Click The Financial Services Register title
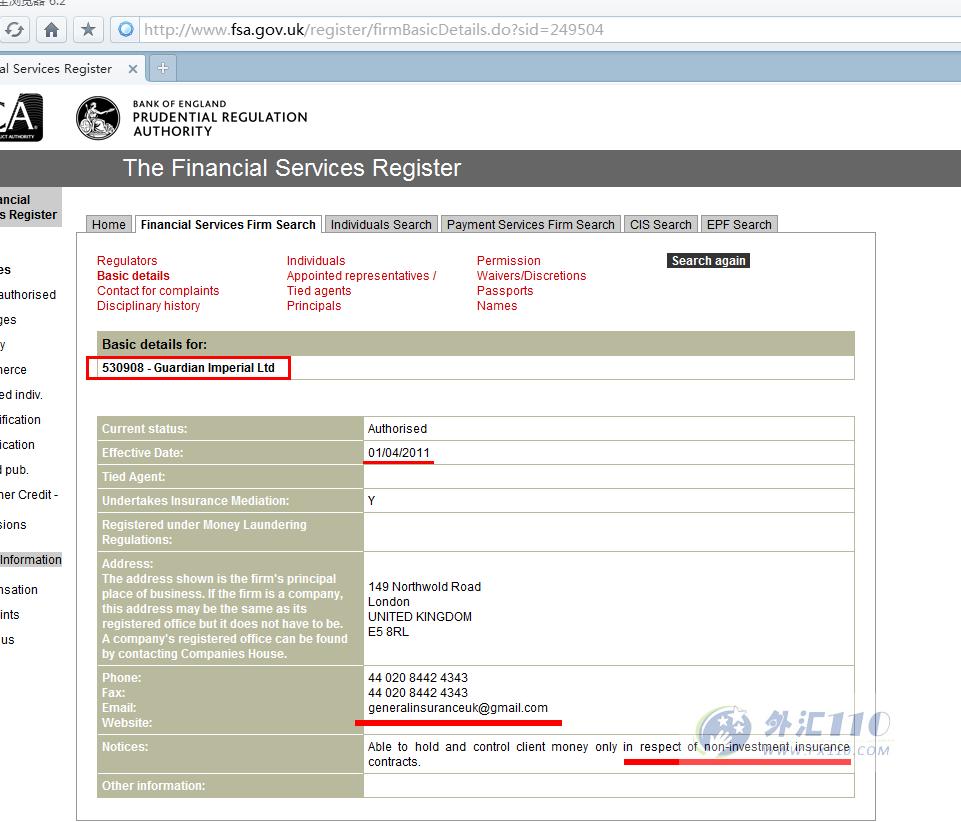961x822 pixels. point(292,168)
